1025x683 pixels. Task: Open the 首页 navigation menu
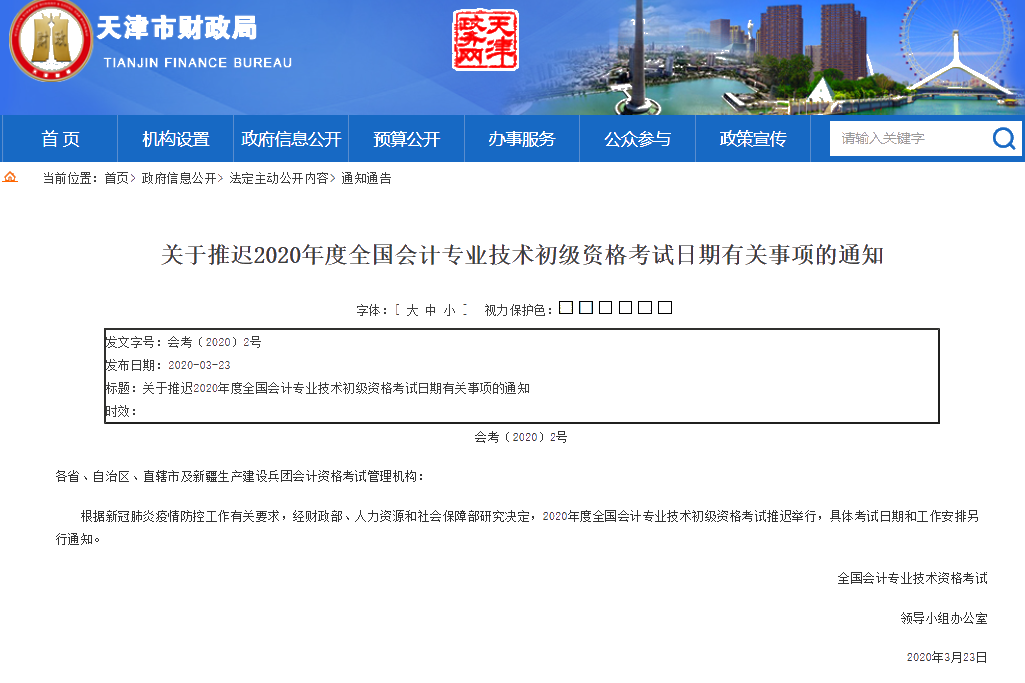point(59,139)
